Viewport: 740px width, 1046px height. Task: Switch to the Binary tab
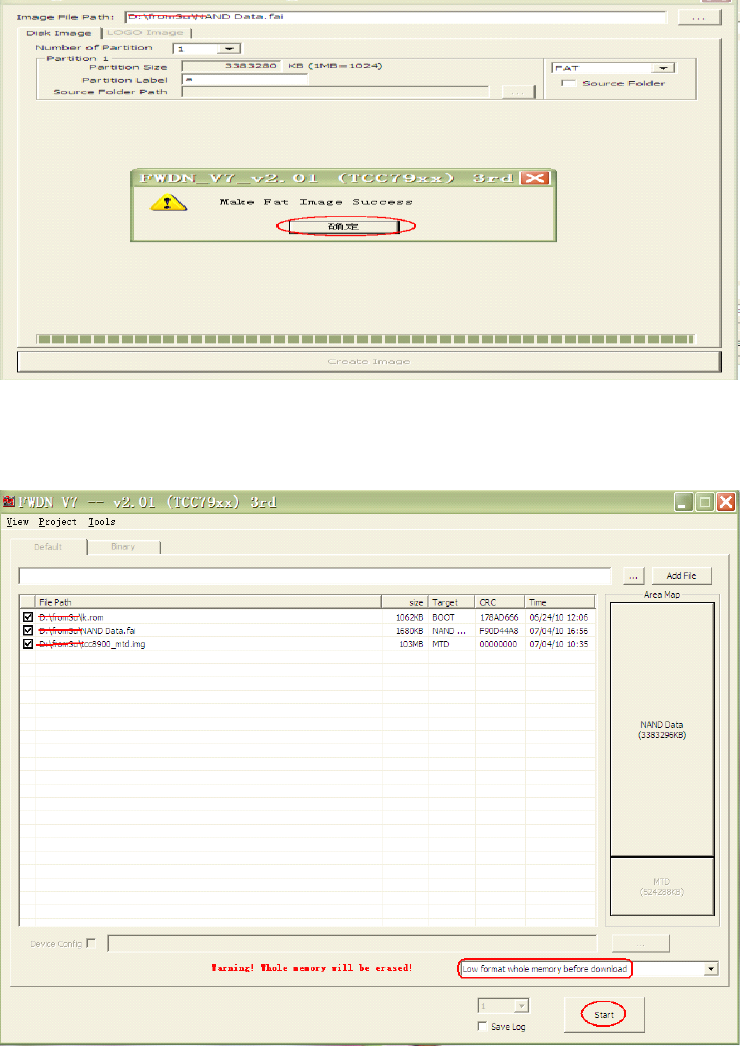[123, 547]
